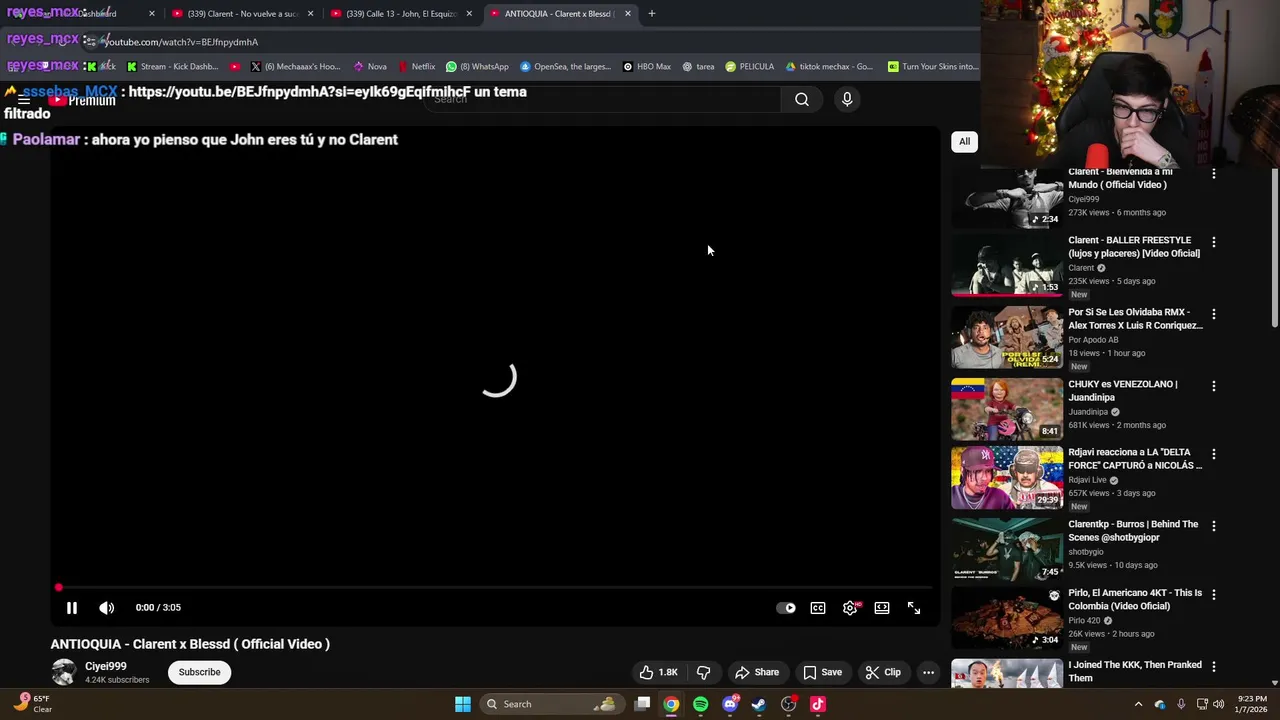The image size is (1280, 720).
Task: Open options for Bienvenida a mi Mundo video
Action: click(x=1214, y=174)
